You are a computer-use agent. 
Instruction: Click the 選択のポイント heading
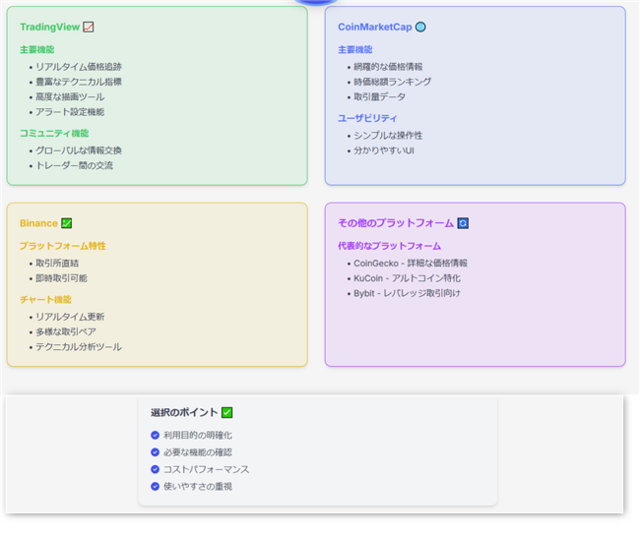[x=184, y=413]
